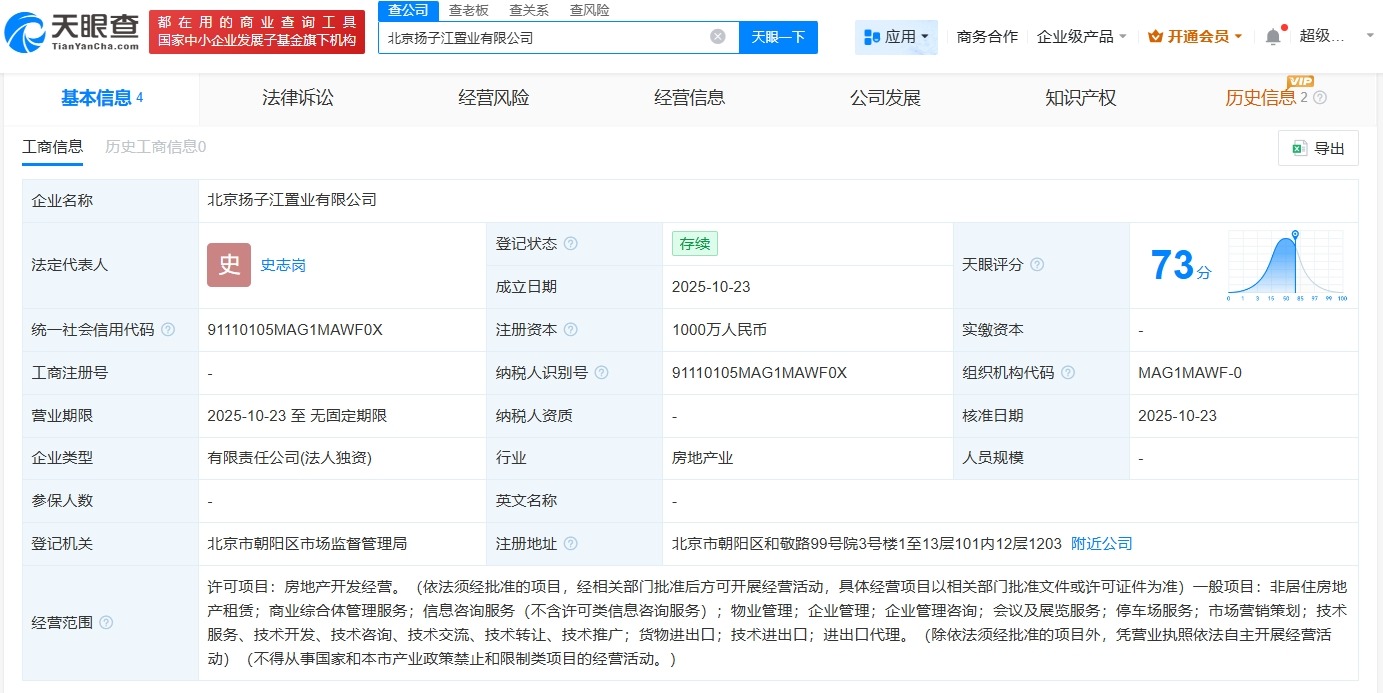Screen dimensions: 1383x693
Task: Clear the search box using the x icon
Action: click(717, 35)
